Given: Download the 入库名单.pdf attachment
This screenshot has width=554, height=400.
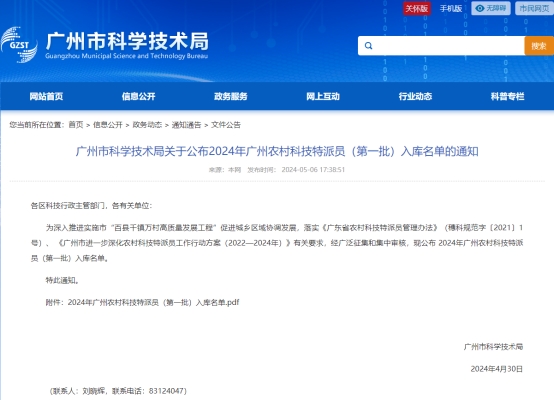Looking at the screenshot, I should coord(153,302).
